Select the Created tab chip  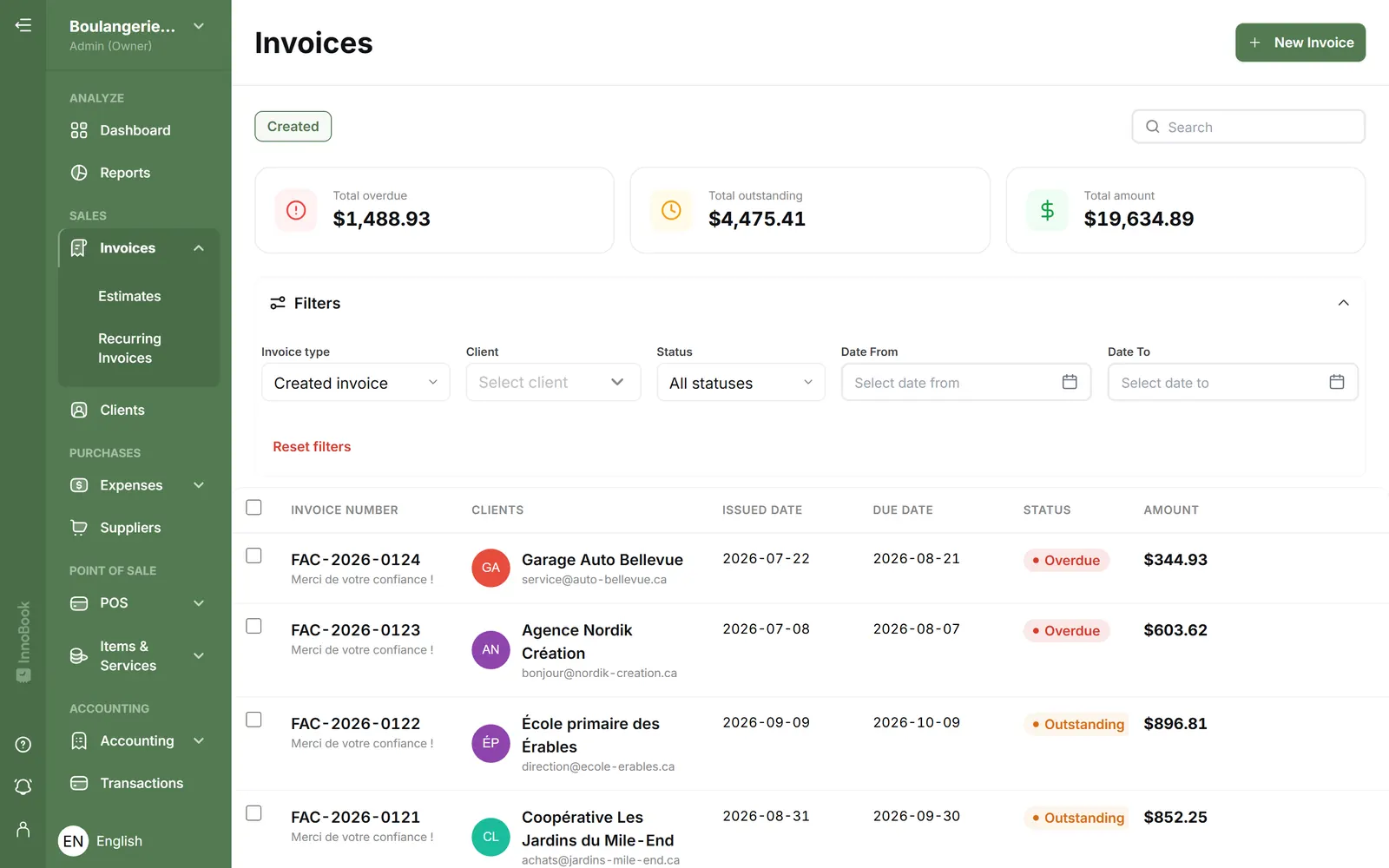tap(293, 127)
